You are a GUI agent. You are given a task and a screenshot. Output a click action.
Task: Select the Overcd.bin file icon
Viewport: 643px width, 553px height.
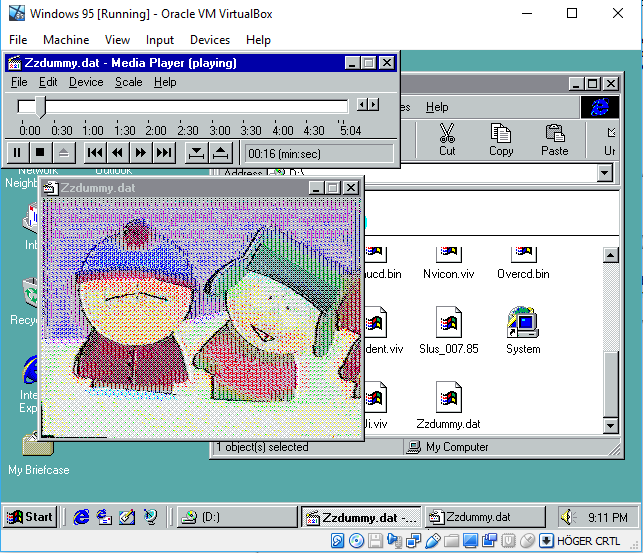tap(523, 254)
